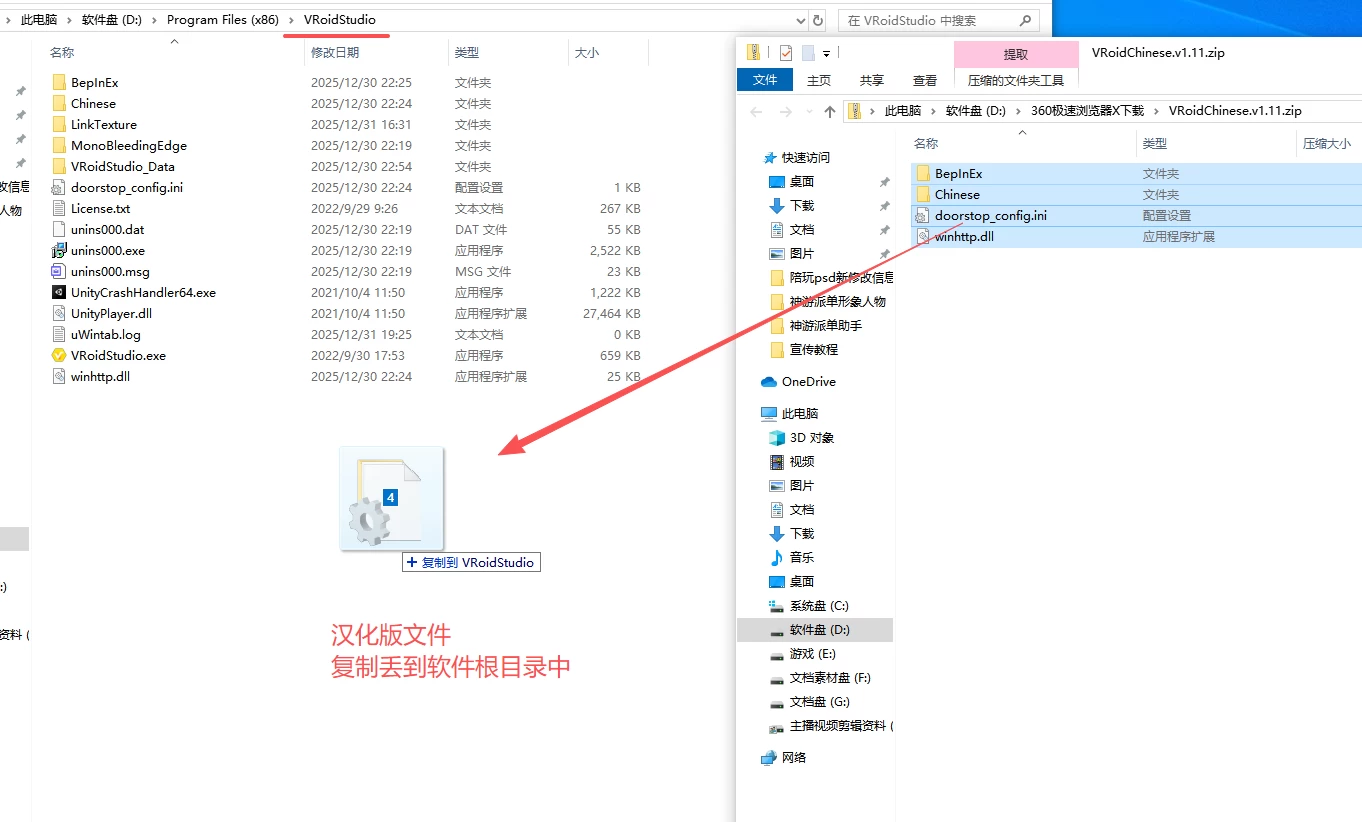Click the refresh button beside the address bar

tap(818, 20)
